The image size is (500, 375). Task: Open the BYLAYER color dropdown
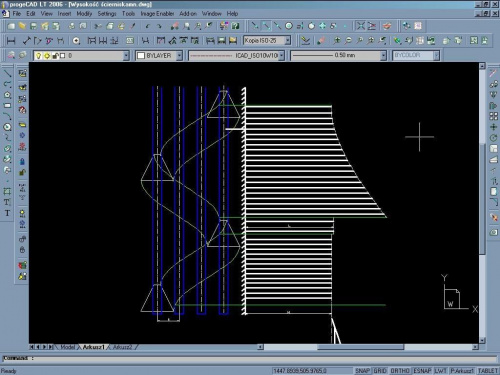179,56
